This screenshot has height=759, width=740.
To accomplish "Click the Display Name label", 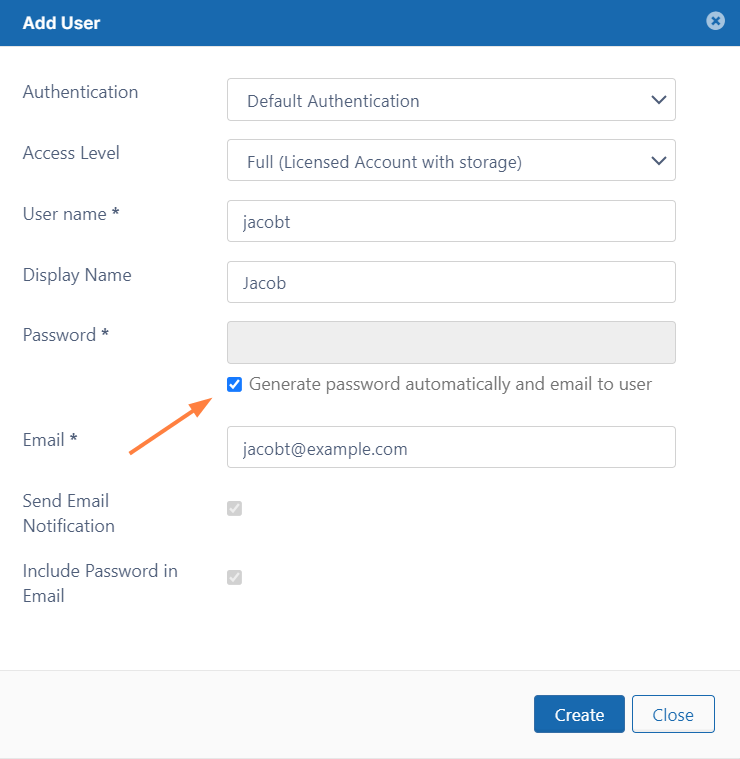I will (77, 275).
